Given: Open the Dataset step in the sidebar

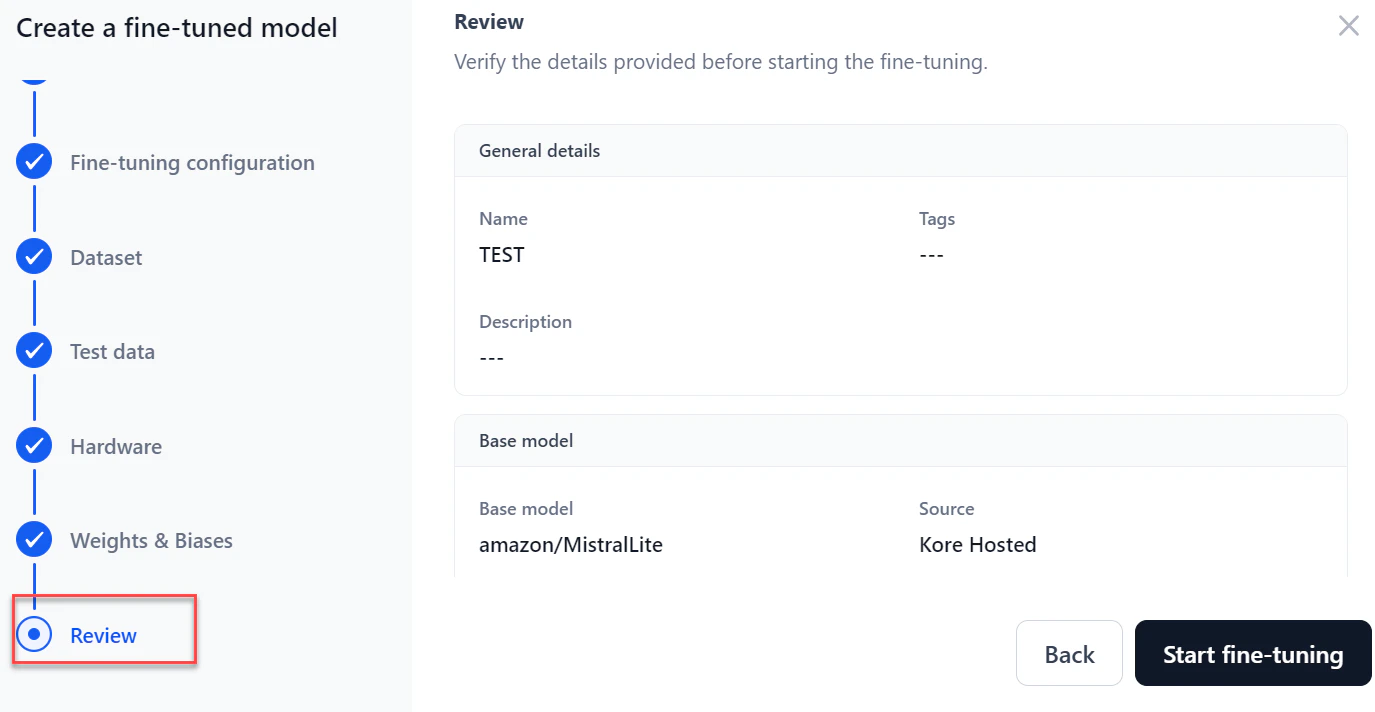Looking at the screenshot, I should 105,256.
